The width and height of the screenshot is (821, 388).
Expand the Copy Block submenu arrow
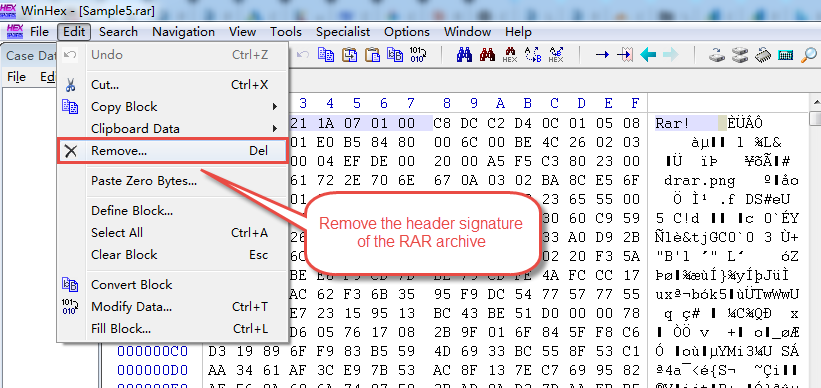click(x=275, y=107)
